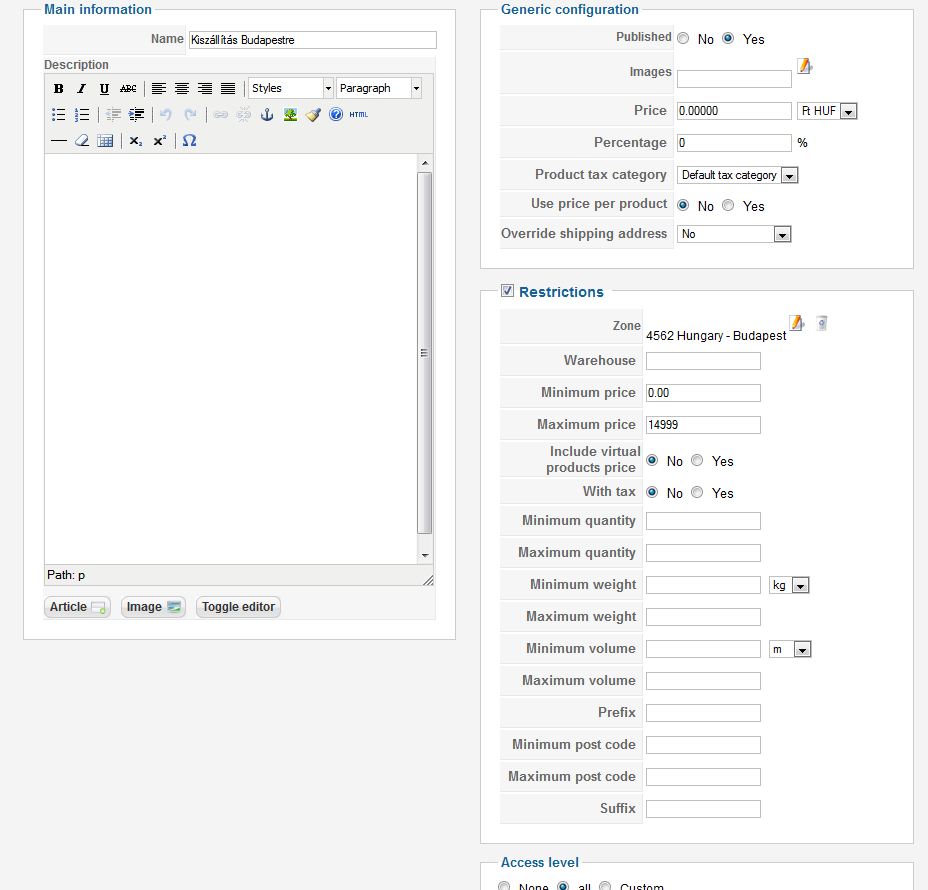
Task: Open the editor help icon
Action: tap(336, 114)
